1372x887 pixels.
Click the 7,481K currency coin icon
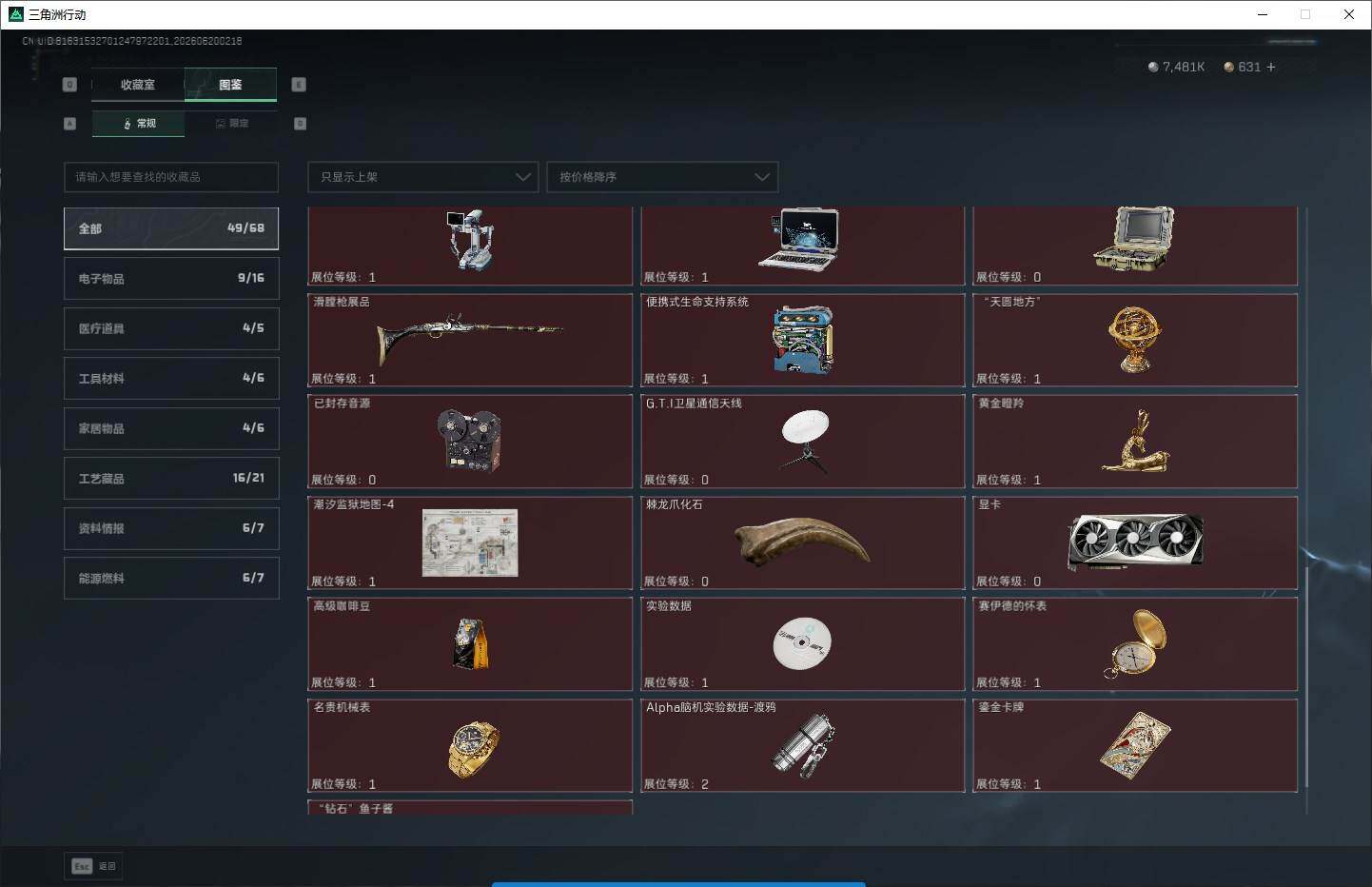(x=1153, y=67)
